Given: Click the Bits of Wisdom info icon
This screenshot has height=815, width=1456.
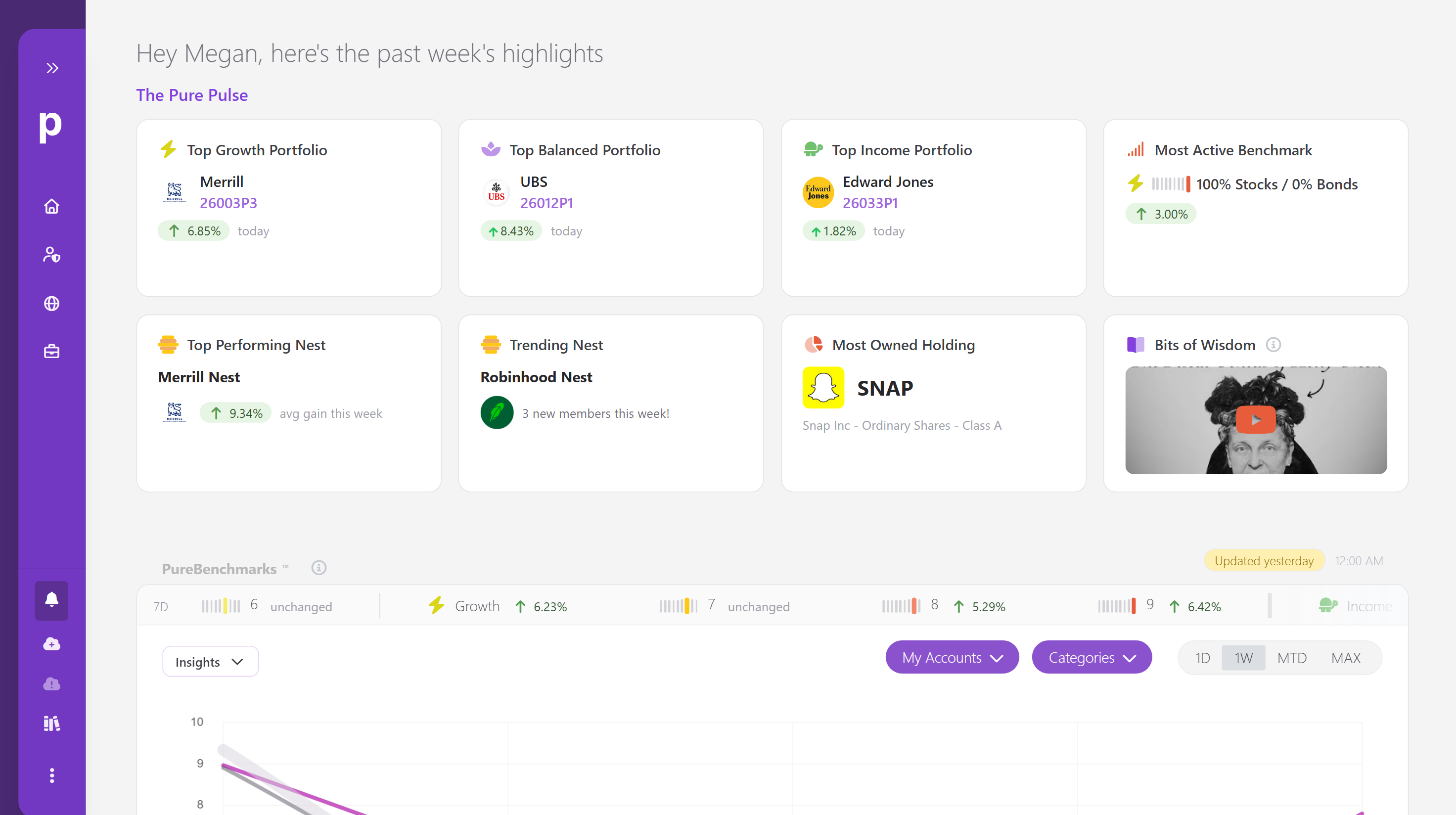Looking at the screenshot, I should tap(1274, 344).
